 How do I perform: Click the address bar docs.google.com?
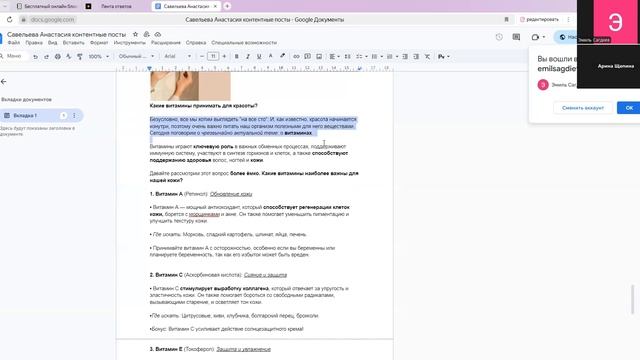point(53,19)
